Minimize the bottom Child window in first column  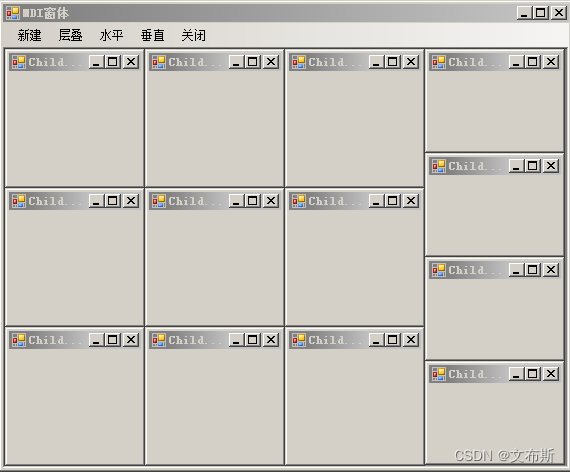pos(96,340)
